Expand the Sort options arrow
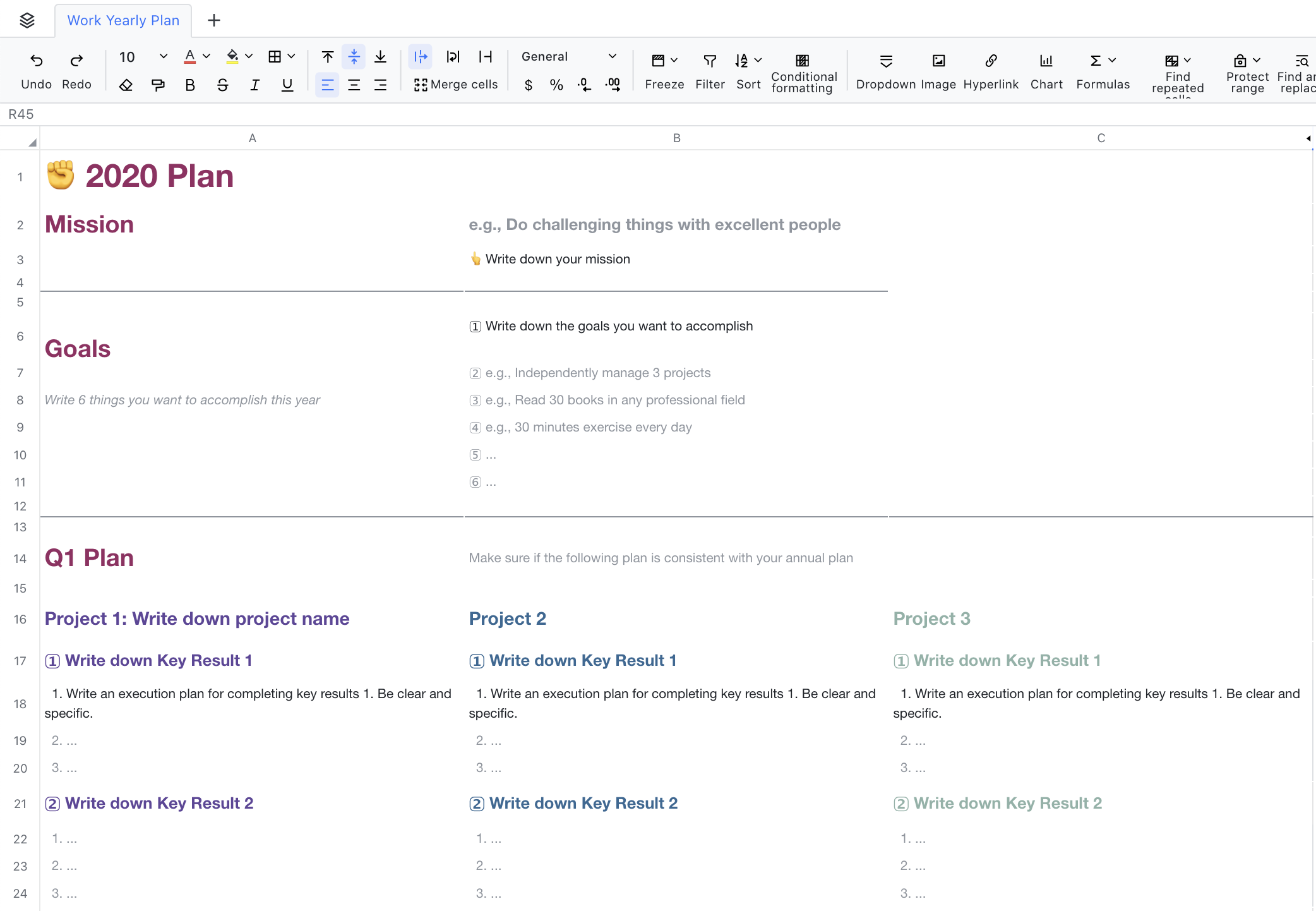The image size is (1316, 911). [x=758, y=61]
